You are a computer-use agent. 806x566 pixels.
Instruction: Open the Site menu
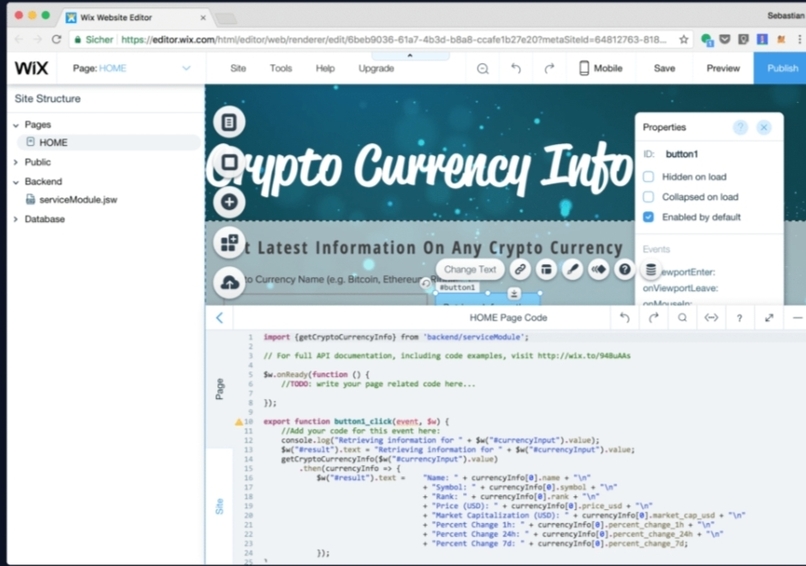click(238, 68)
